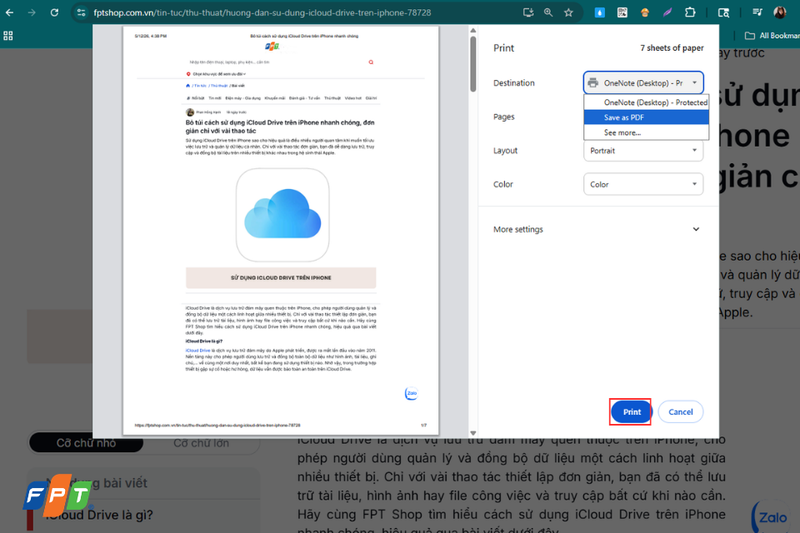Click the '7 sheets of paper' text

coord(672,48)
